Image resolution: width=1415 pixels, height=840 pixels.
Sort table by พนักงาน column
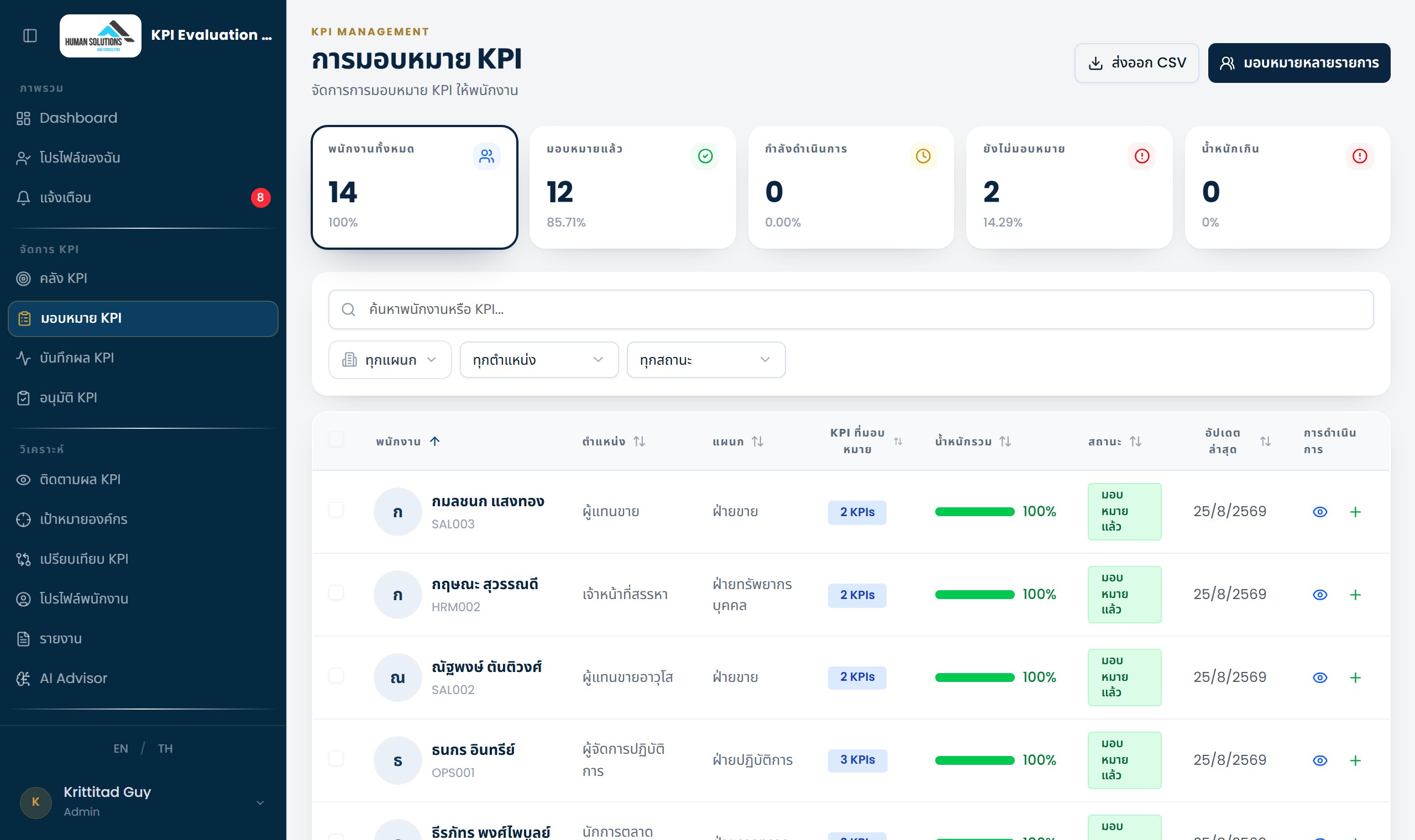[x=408, y=442]
